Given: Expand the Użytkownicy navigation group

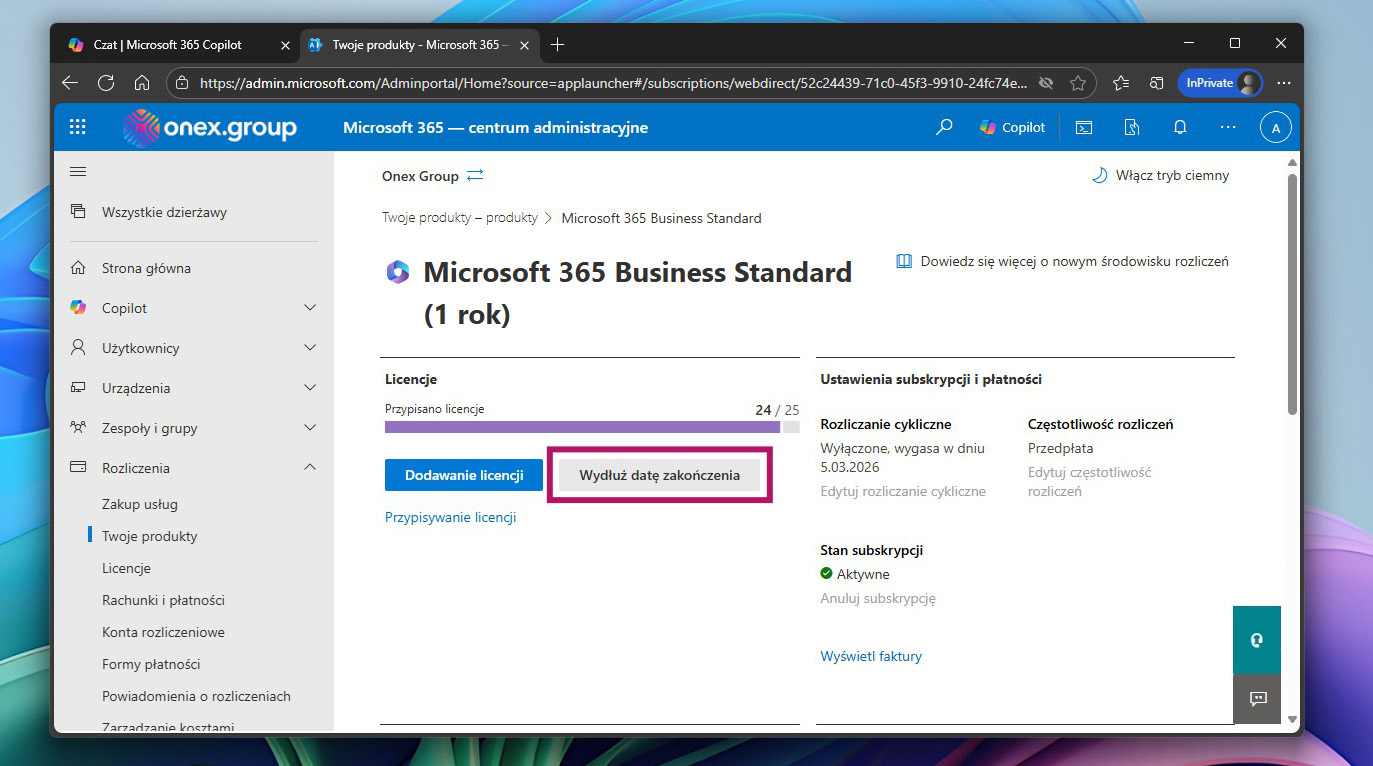Looking at the screenshot, I should [x=310, y=348].
